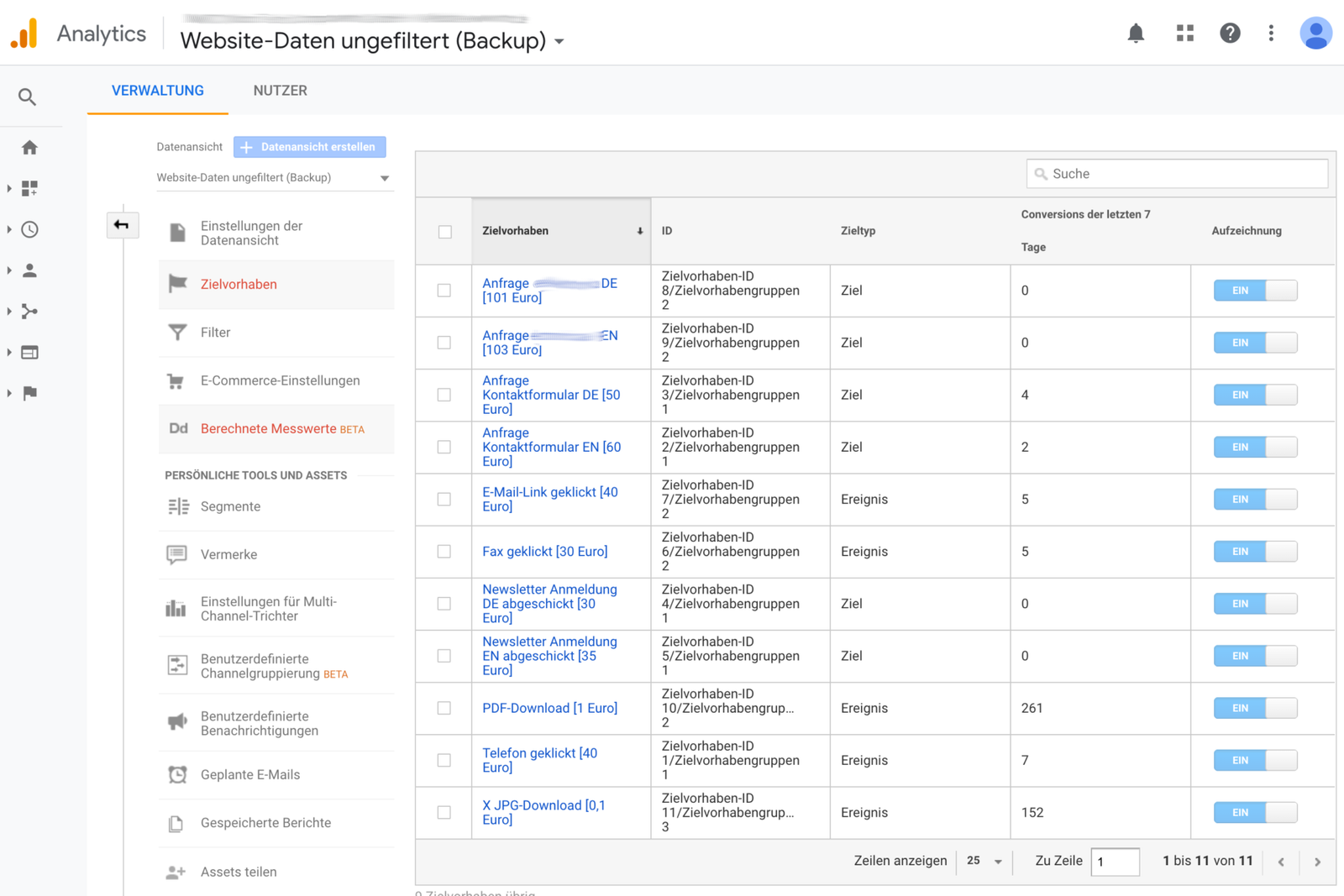Open the Website-Daten ungefiltert view selector dropdown
The height and width of the screenshot is (896, 1344).
click(x=274, y=178)
